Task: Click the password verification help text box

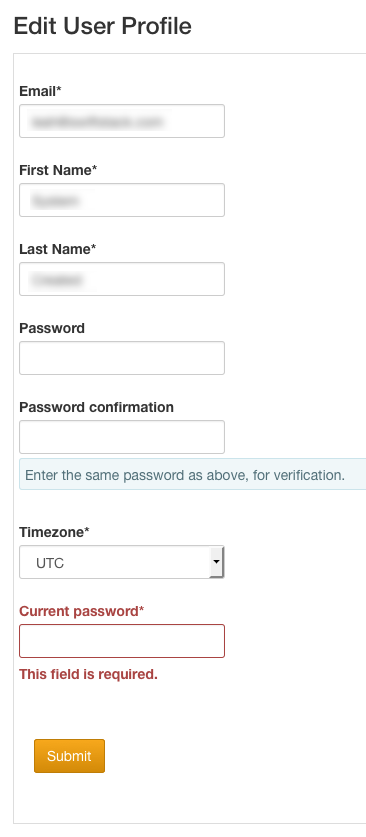Action: coord(193,475)
